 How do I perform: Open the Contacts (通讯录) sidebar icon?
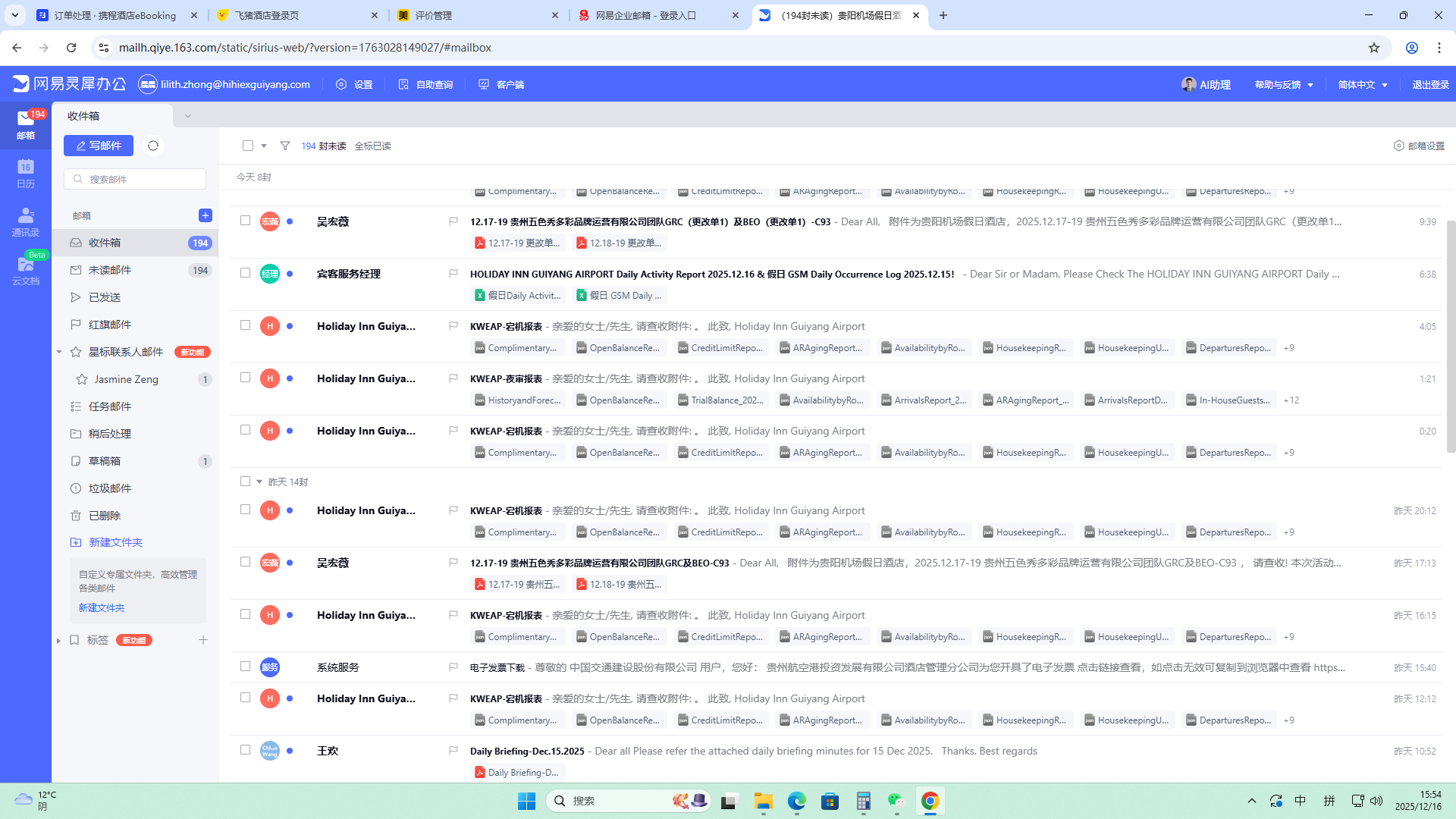(25, 221)
